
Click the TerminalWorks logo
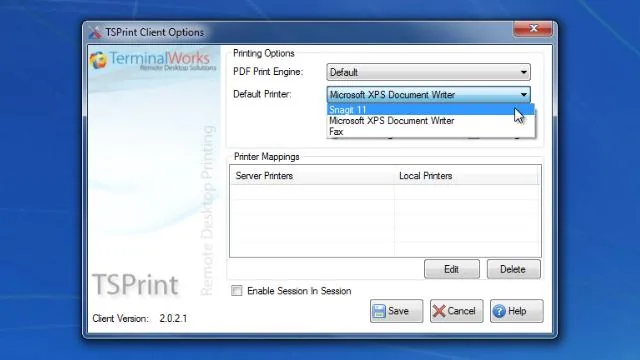[x=153, y=61]
